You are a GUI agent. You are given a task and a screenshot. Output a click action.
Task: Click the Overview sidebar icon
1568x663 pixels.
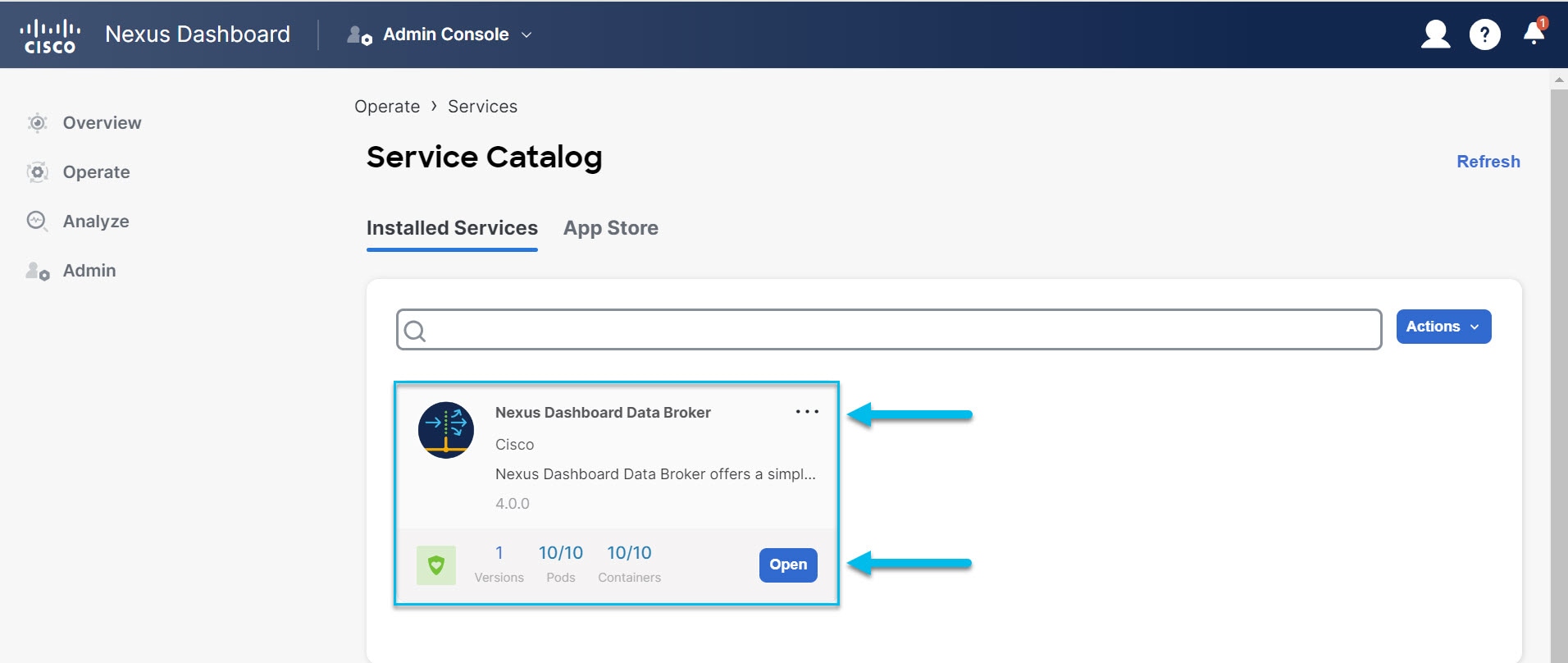coord(37,123)
